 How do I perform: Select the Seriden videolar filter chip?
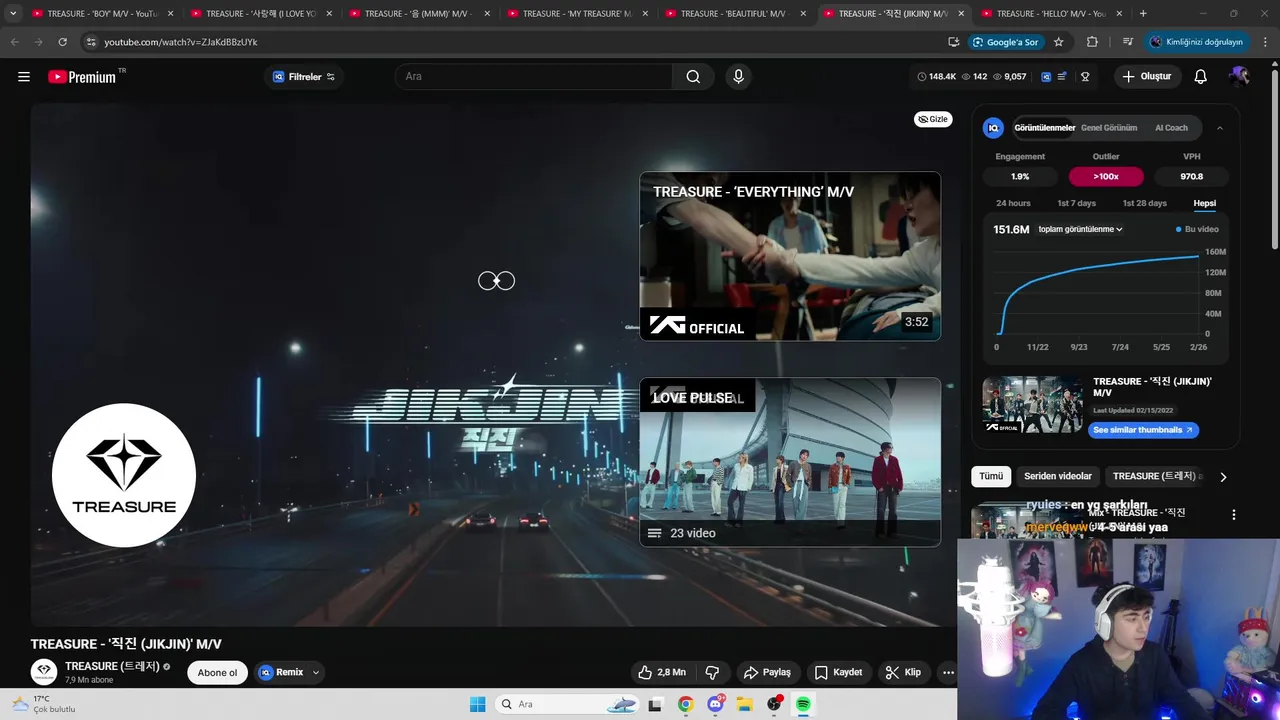pyautogui.click(x=1058, y=477)
